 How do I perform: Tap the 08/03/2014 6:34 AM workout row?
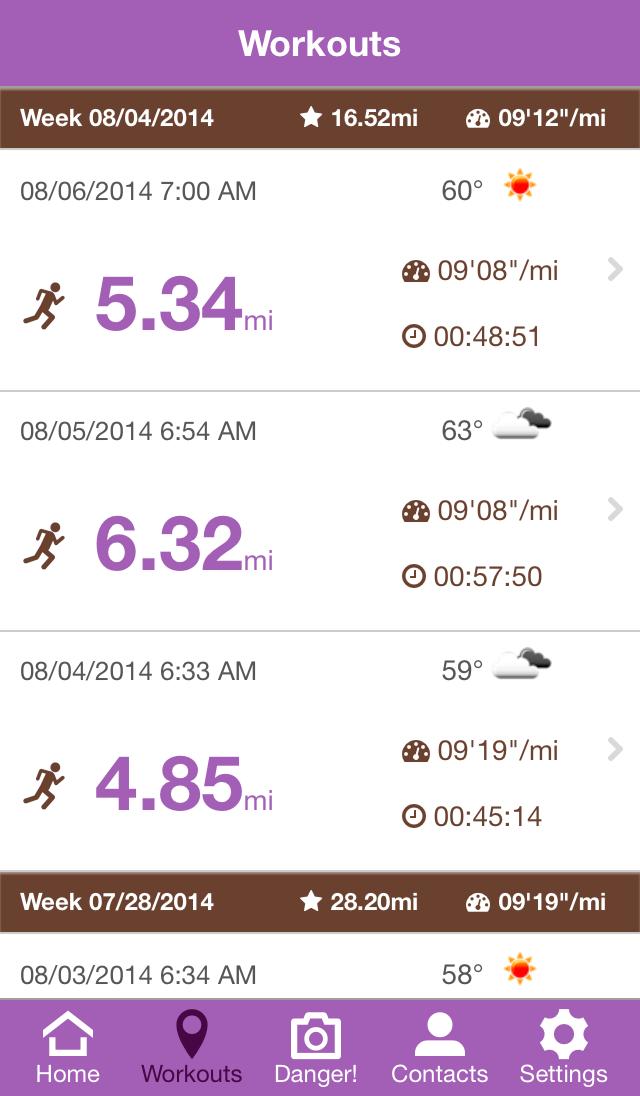(x=138, y=974)
